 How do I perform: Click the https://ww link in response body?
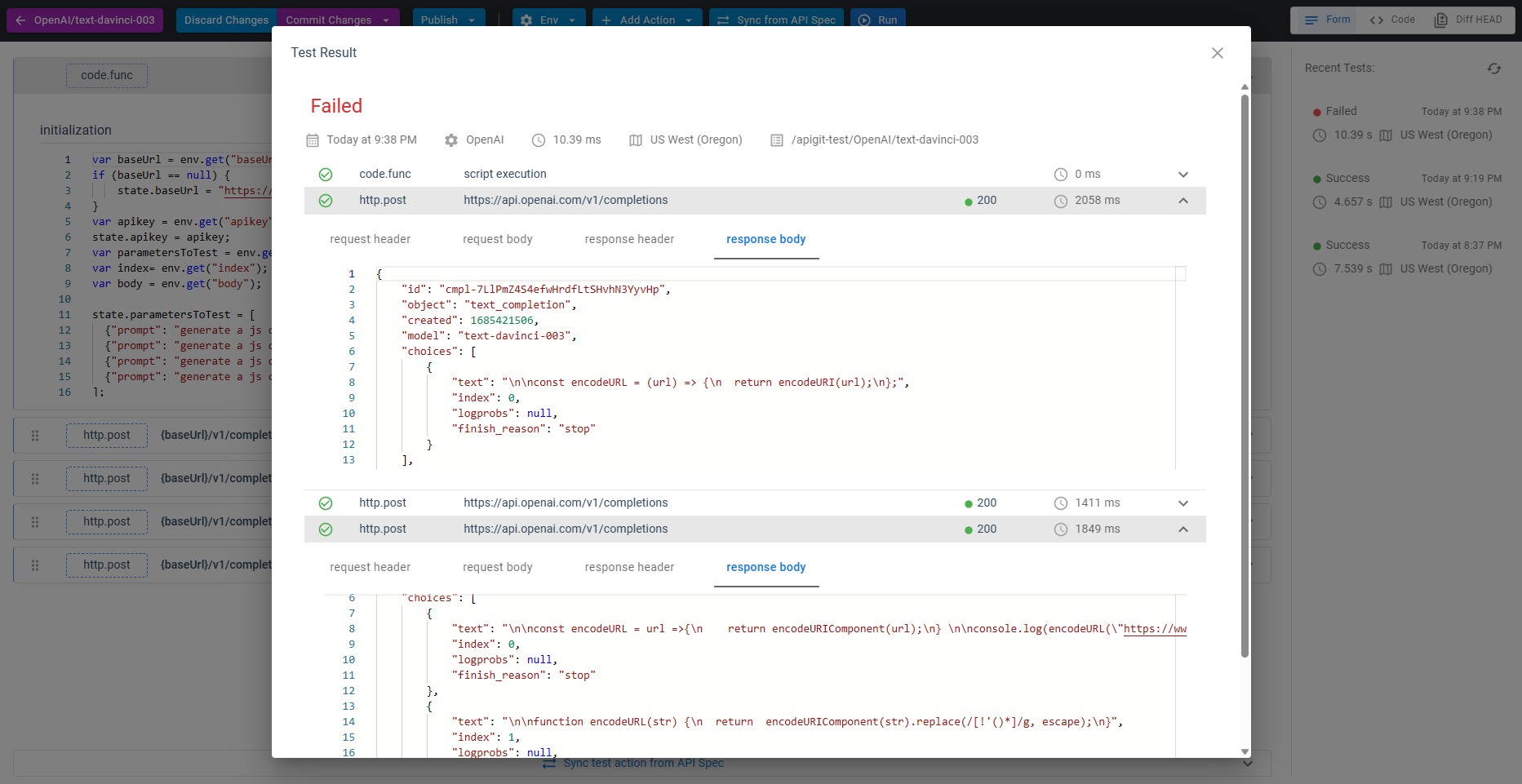(x=1155, y=629)
